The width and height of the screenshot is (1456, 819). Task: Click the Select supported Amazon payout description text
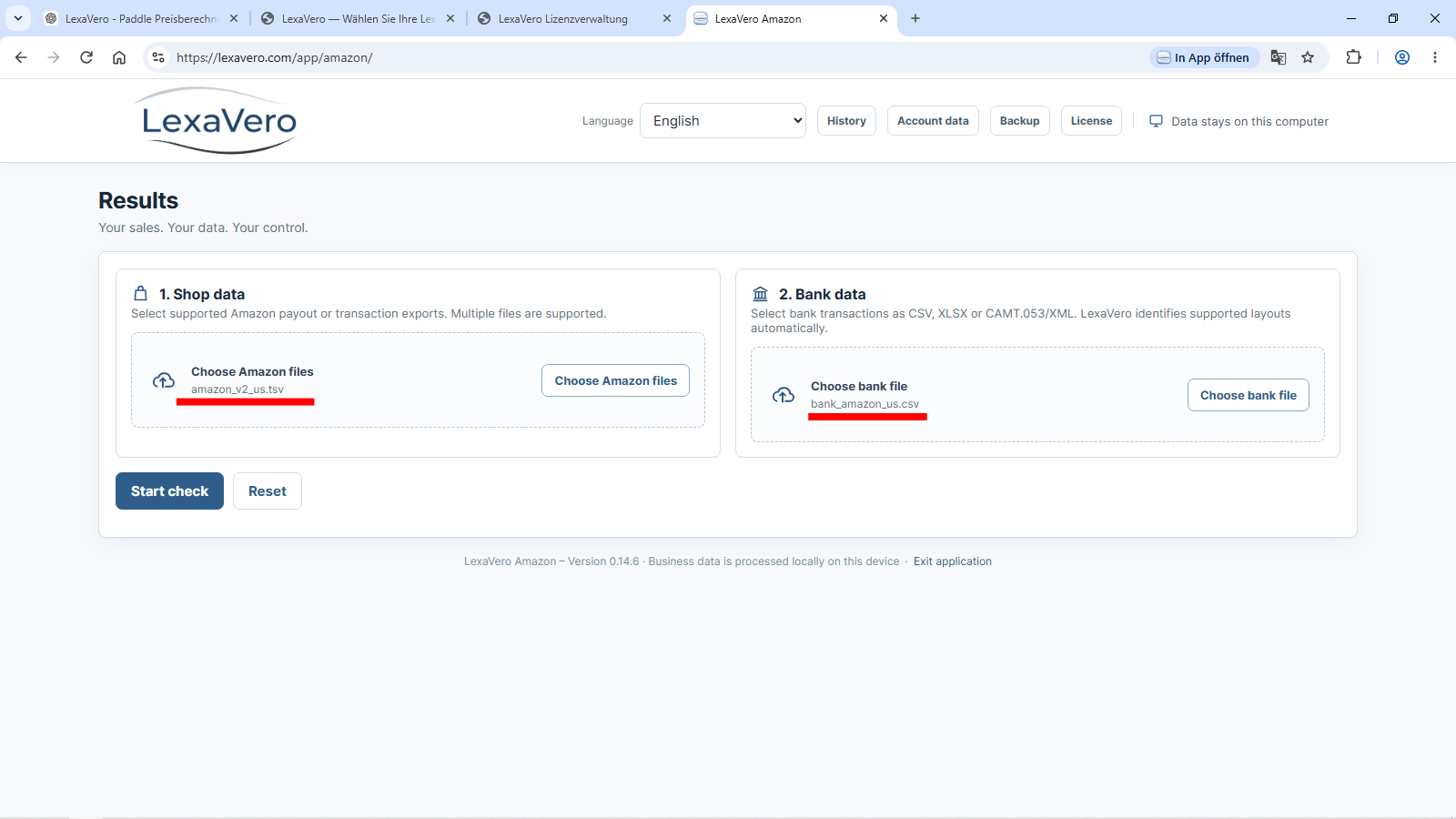tap(369, 314)
